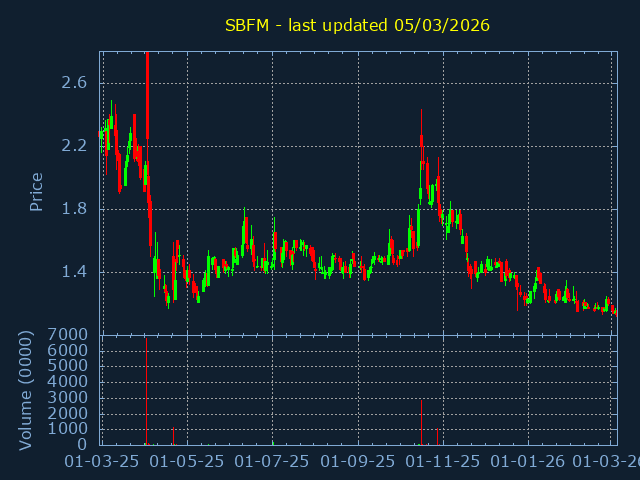Select the 01-07-25 date label
This screenshot has height=480, width=640.
[272, 461]
